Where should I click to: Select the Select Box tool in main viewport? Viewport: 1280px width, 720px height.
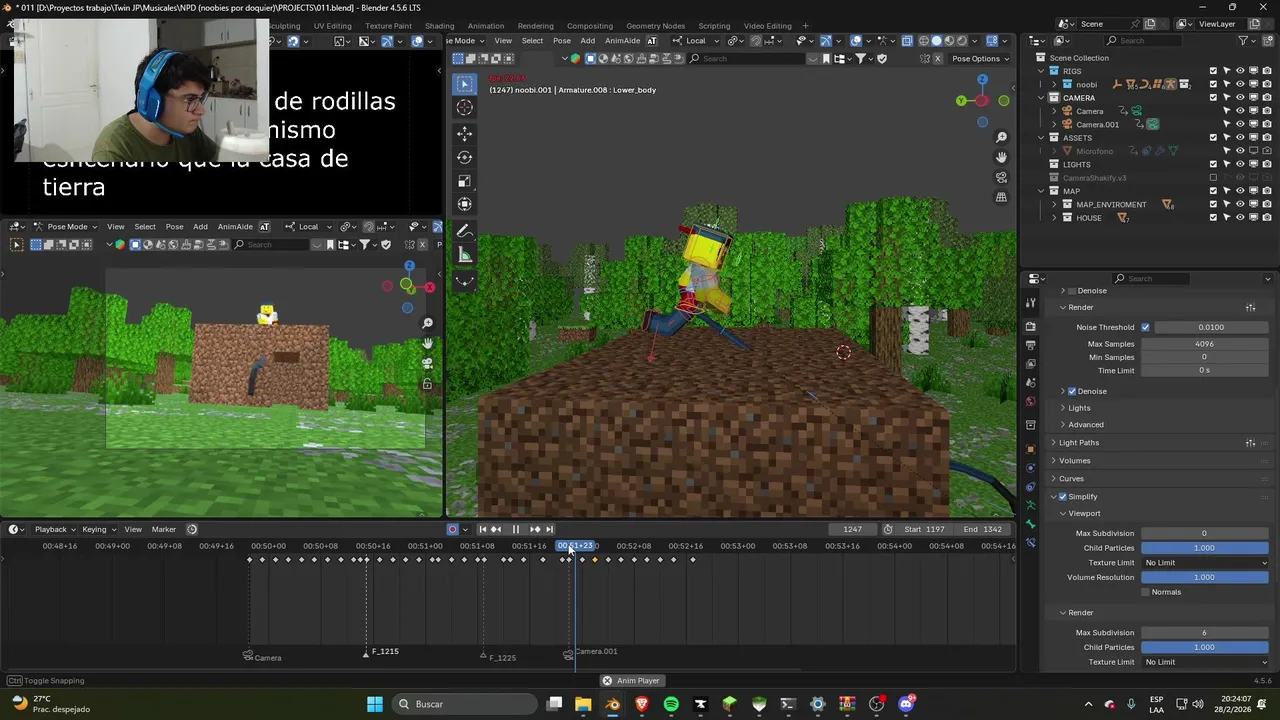pyautogui.click(x=464, y=84)
